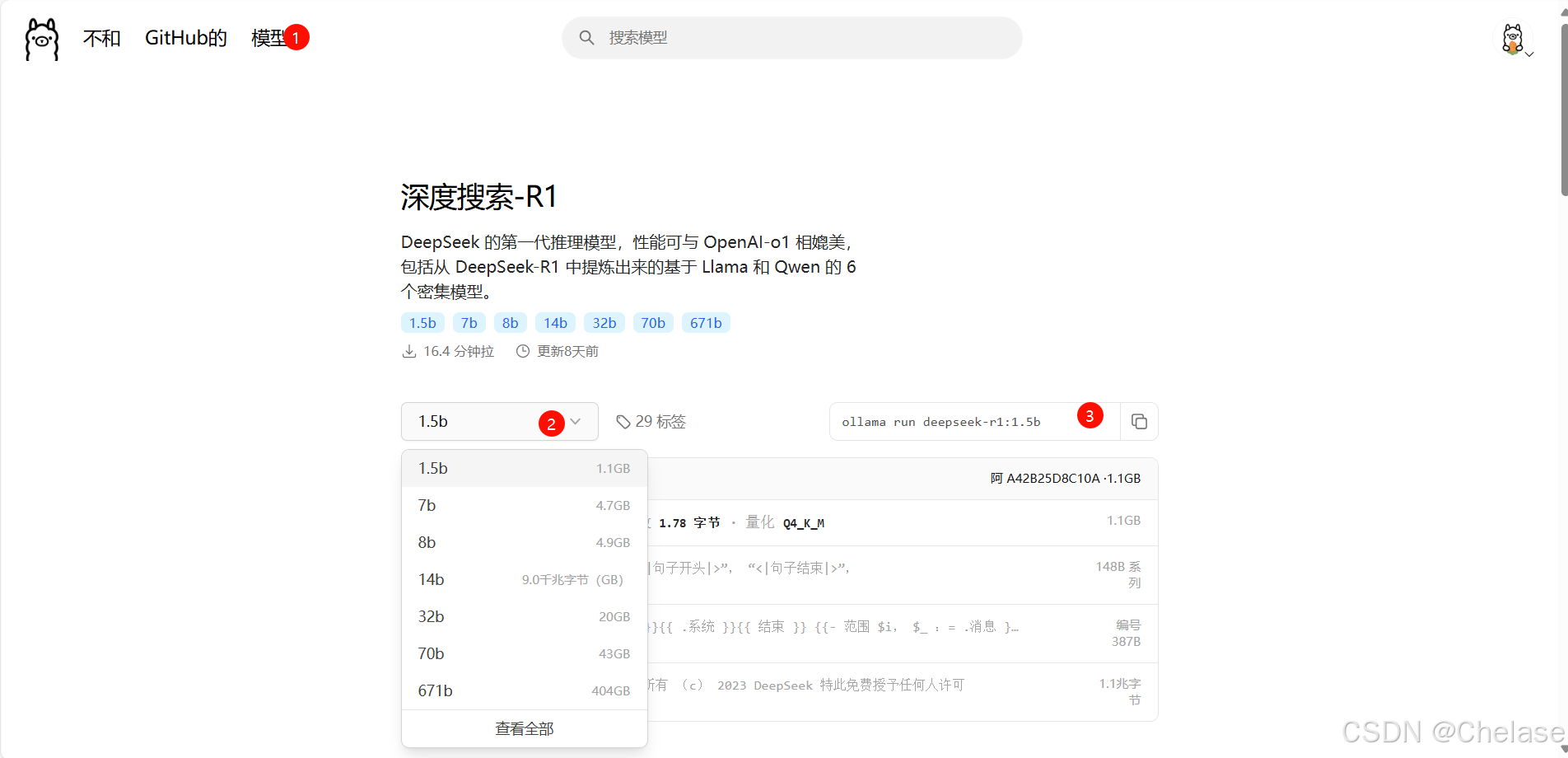Click the 8b blue tag chip
1568x758 pixels.
511,323
